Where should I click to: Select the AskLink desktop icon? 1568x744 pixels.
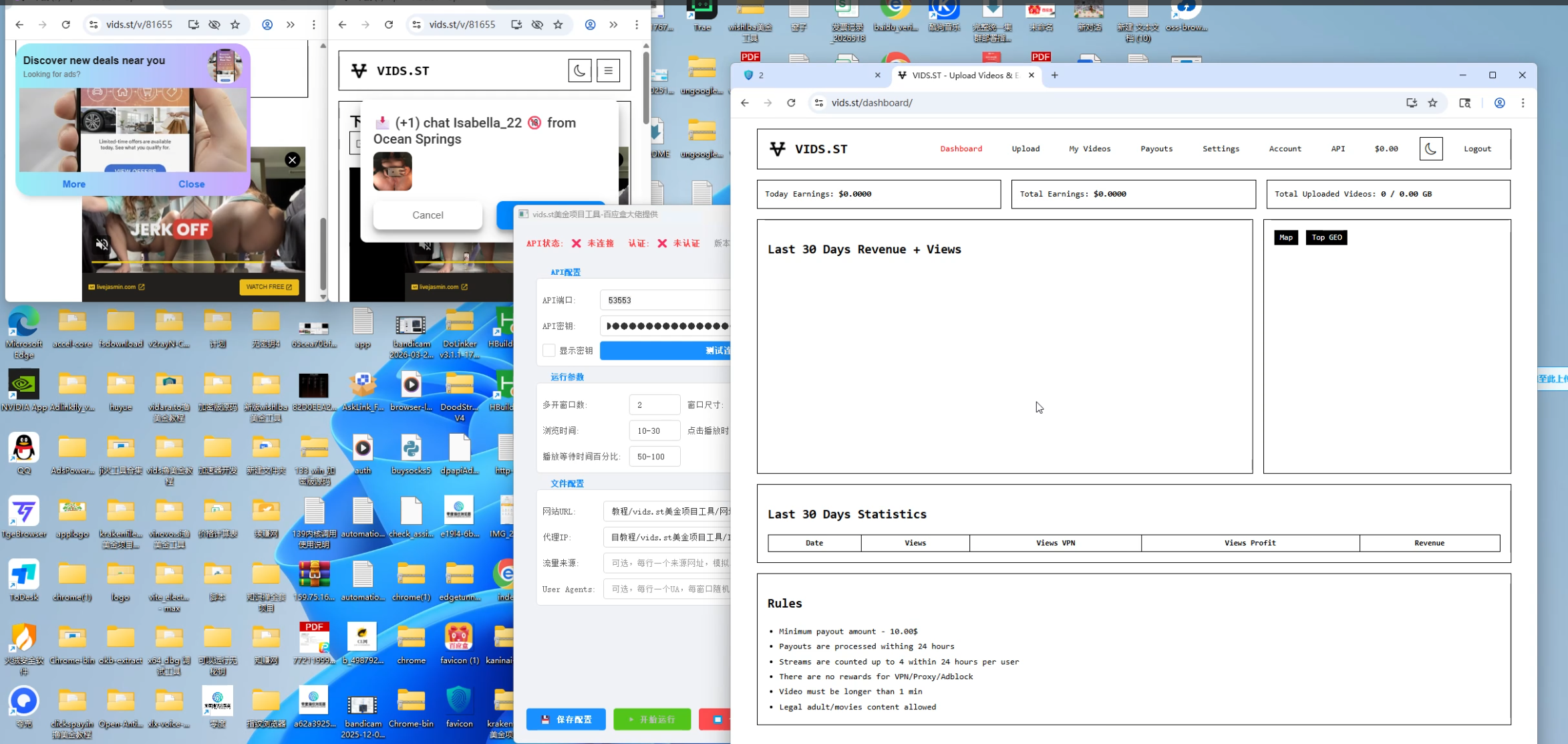(x=363, y=391)
